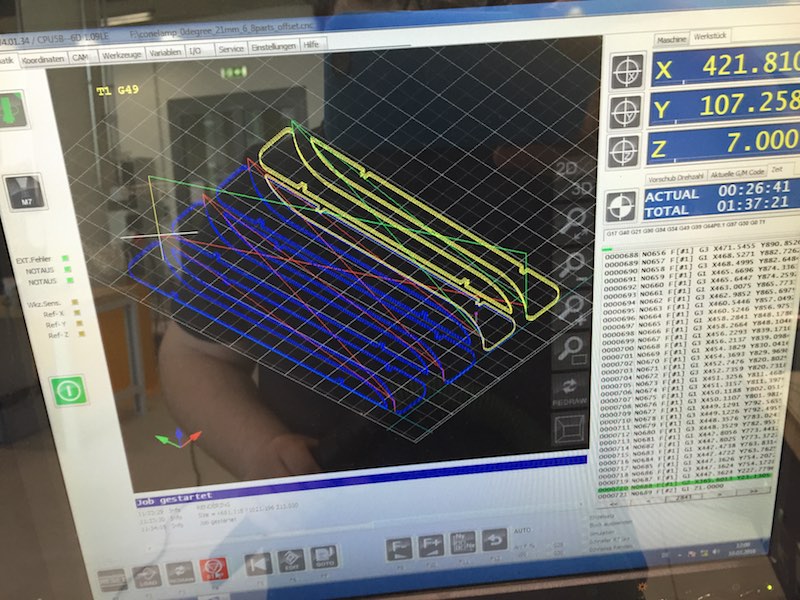Switch the viewport to 2D view

click(567, 169)
